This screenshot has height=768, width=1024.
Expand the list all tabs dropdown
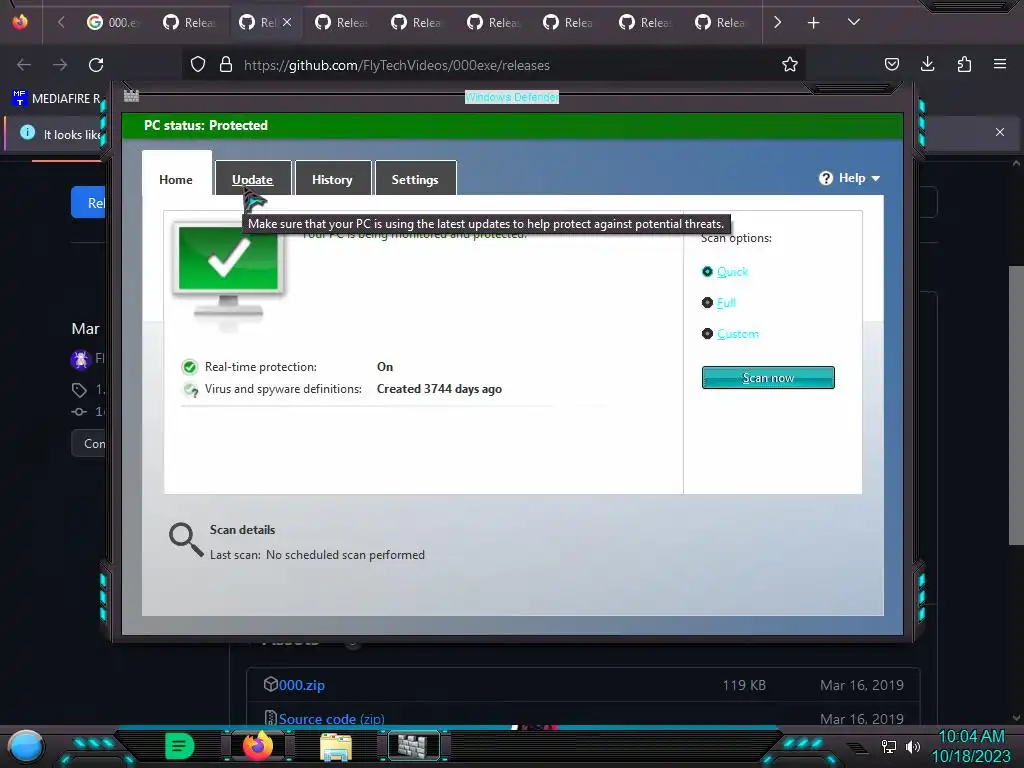(854, 22)
